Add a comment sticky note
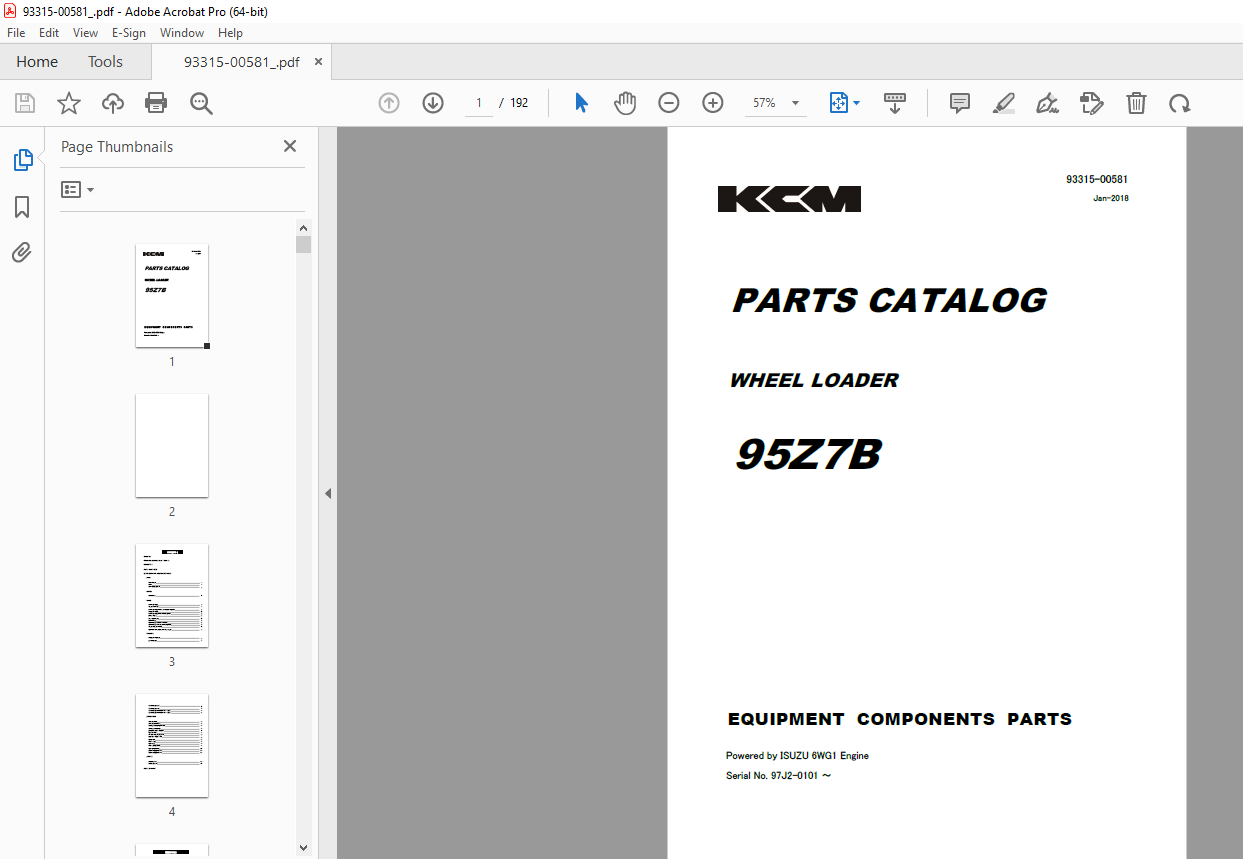1243x859 pixels. pos(960,103)
